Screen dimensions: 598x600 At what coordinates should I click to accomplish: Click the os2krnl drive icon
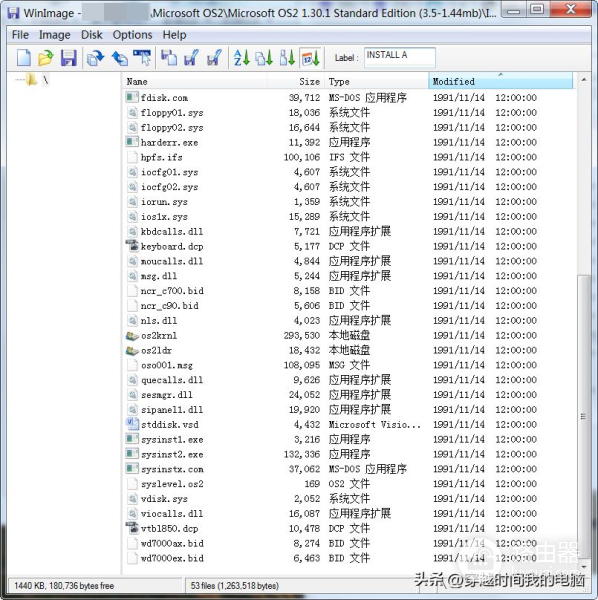click(x=132, y=335)
